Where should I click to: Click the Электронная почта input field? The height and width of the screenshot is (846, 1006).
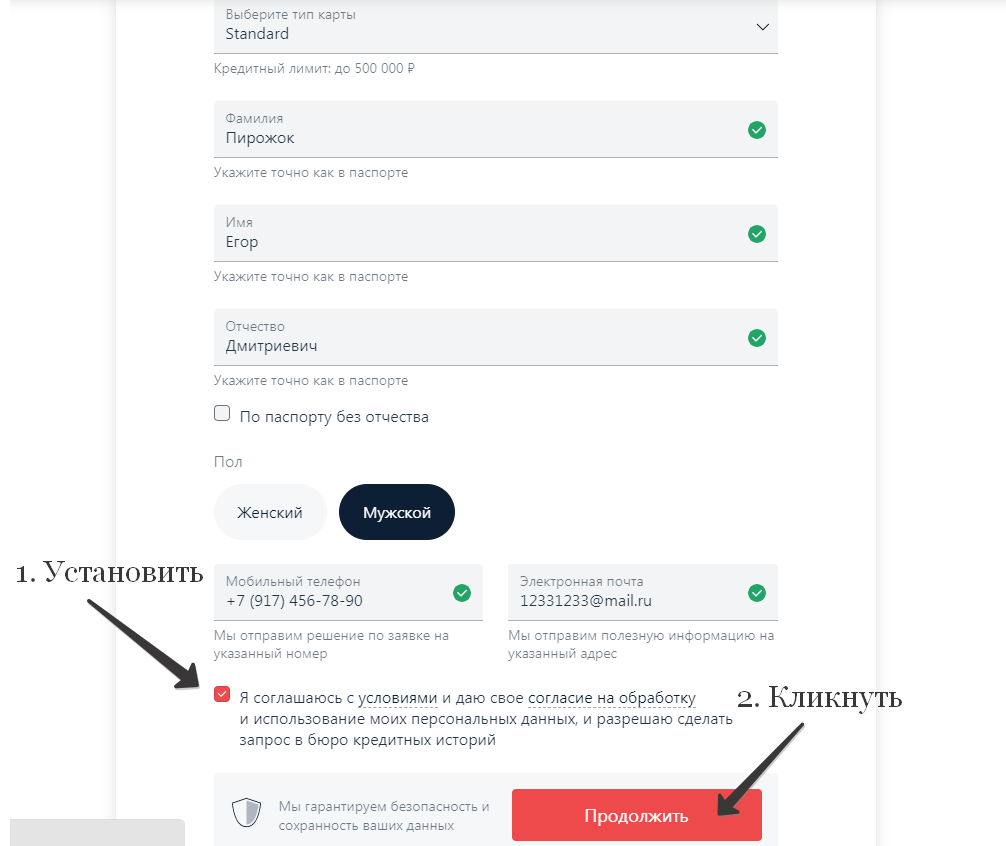point(625,600)
